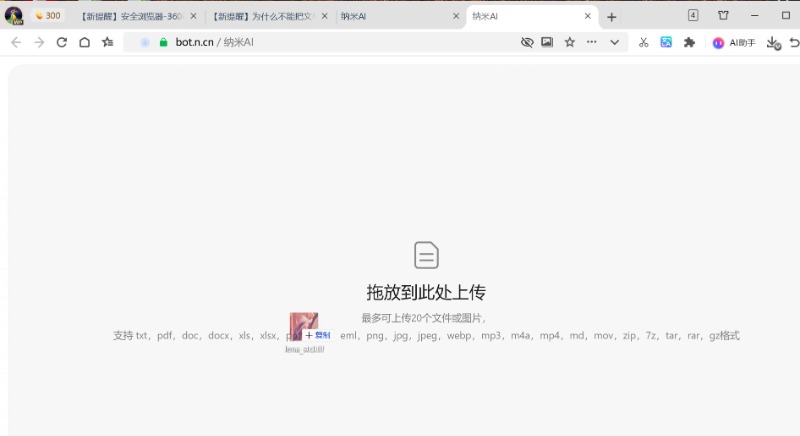Open the extensions puzzle icon
Image resolution: width=800 pixels, height=436 pixels.
[689, 42]
